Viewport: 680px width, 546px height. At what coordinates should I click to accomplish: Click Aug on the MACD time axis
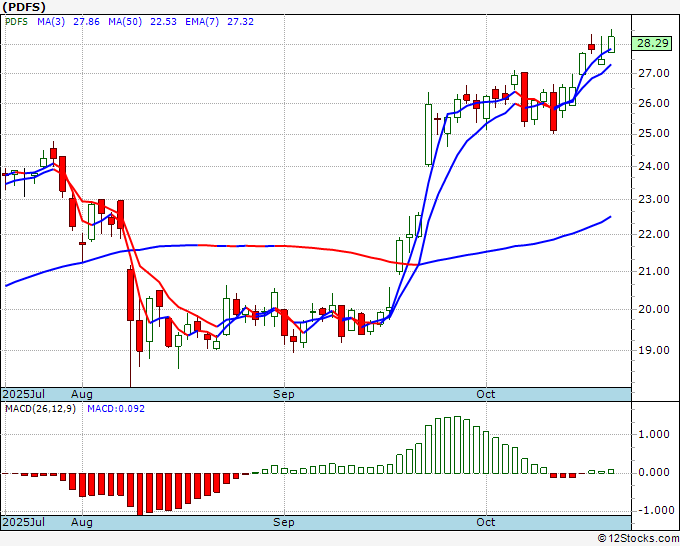click(82, 522)
